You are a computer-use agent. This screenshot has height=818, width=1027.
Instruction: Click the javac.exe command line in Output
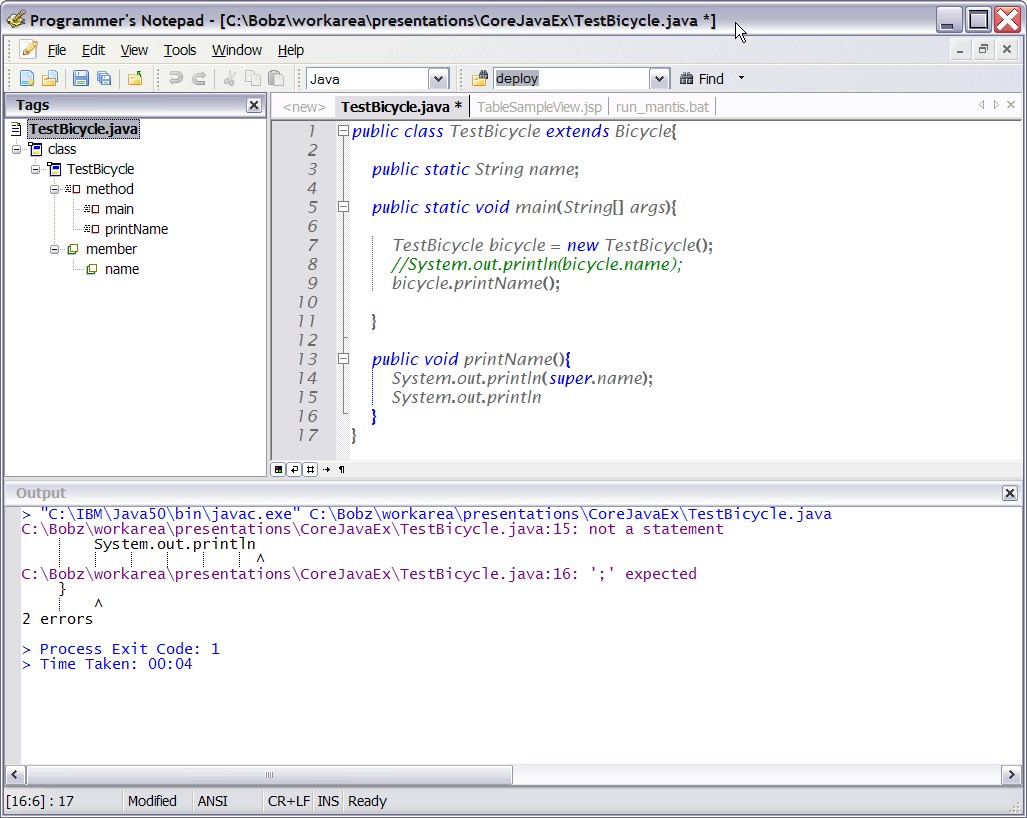[x=427, y=514]
